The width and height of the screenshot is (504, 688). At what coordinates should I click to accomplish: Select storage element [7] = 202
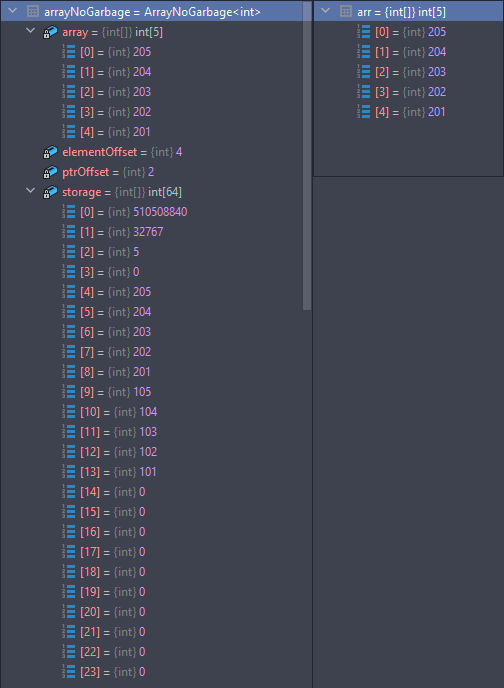click(152, 352)
